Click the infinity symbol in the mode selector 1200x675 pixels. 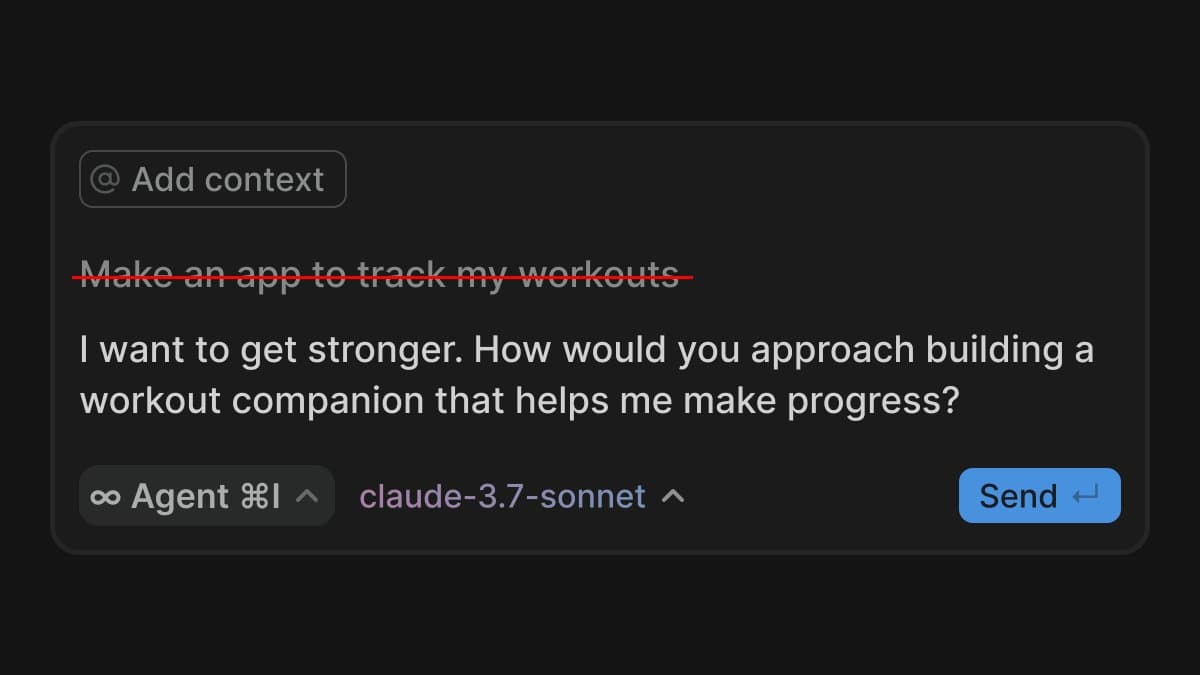[x=105, y=495]
